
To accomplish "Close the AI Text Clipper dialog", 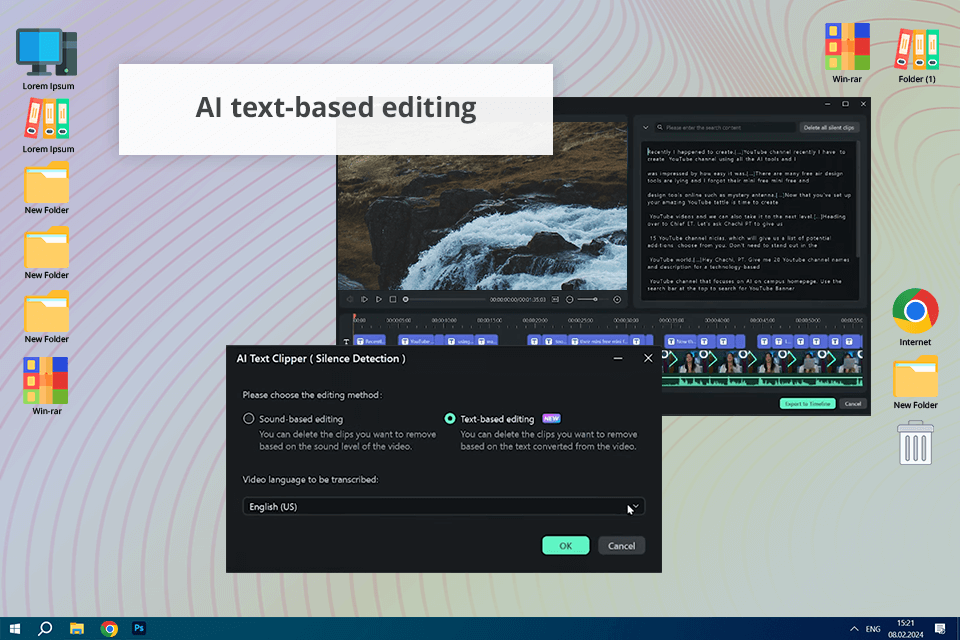I will coord(648,358).
